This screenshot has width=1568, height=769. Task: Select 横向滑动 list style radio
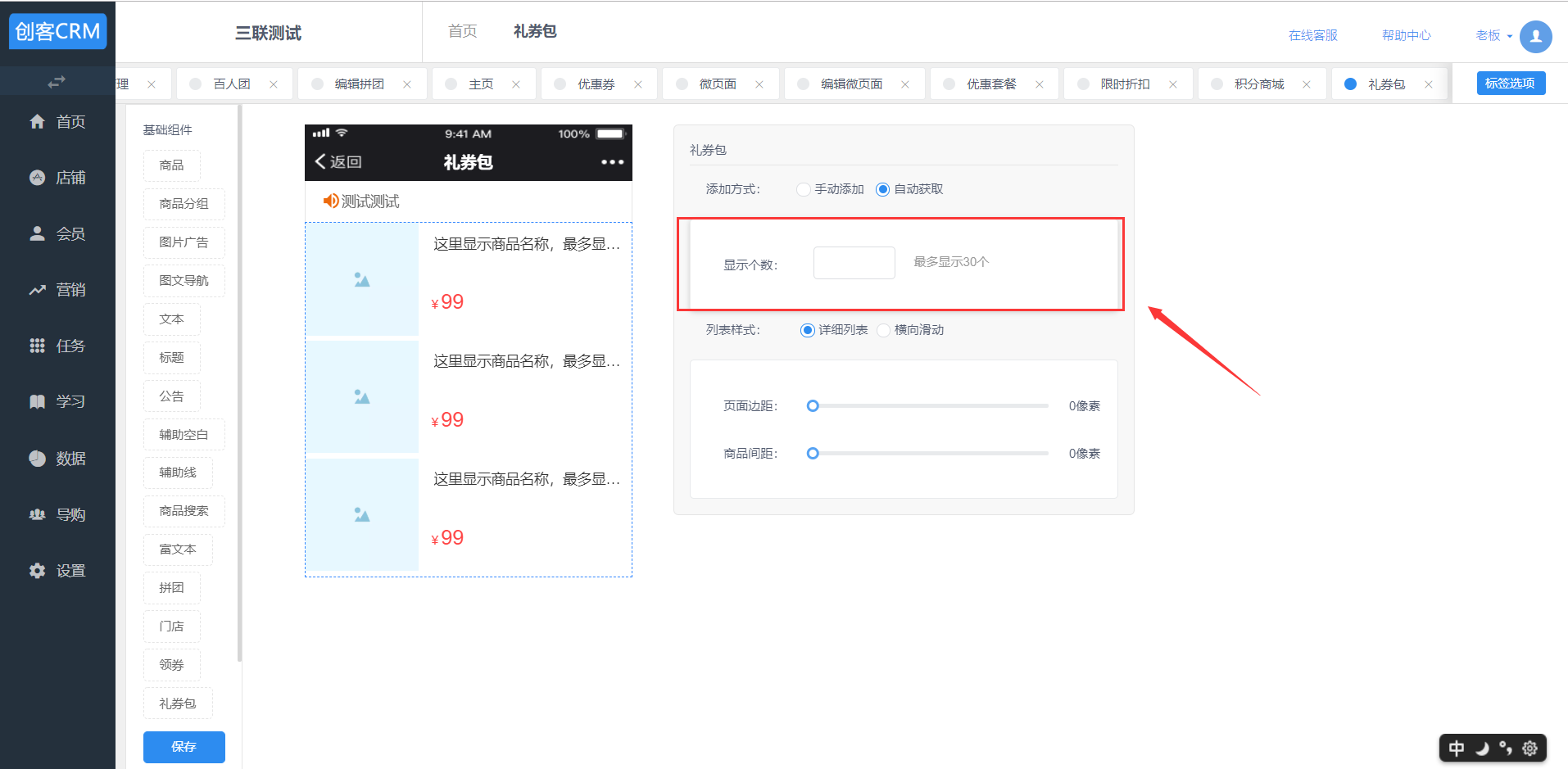(x=884, y=330)
